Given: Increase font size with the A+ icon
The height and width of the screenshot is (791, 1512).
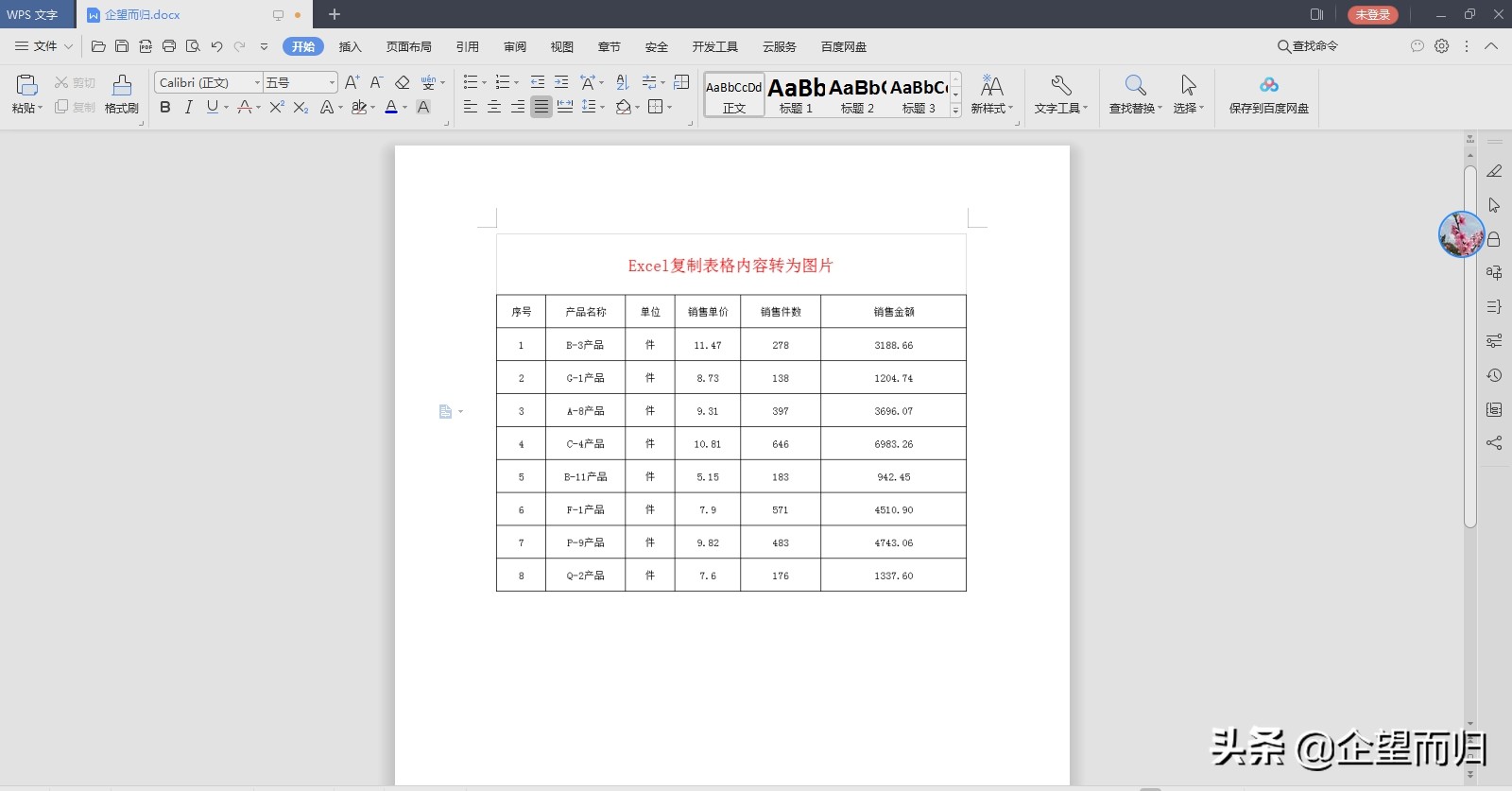Looking at the screenshot, I should [x=352, y=82].
